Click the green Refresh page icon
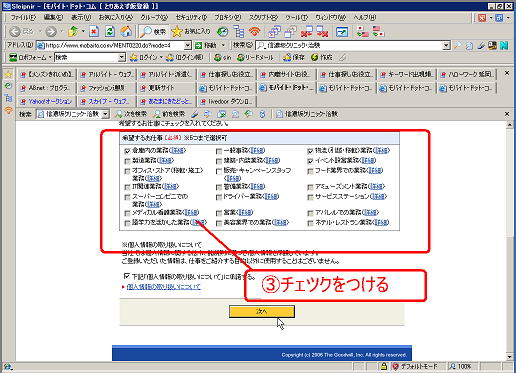 (x=110, y=32)
